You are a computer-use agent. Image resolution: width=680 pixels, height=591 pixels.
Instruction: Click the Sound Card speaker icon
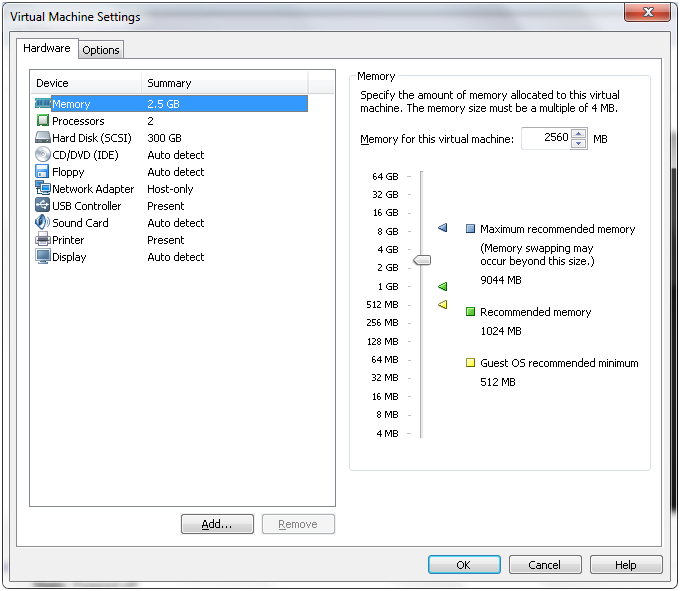(42, 222)
